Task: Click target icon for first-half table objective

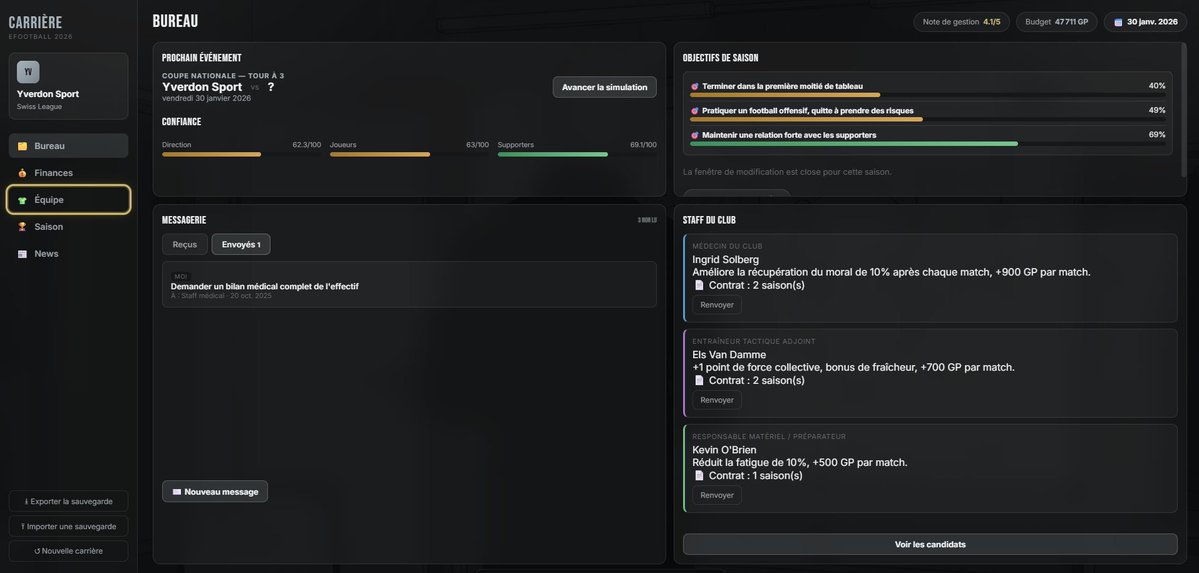Action: [x=694, y=86]
